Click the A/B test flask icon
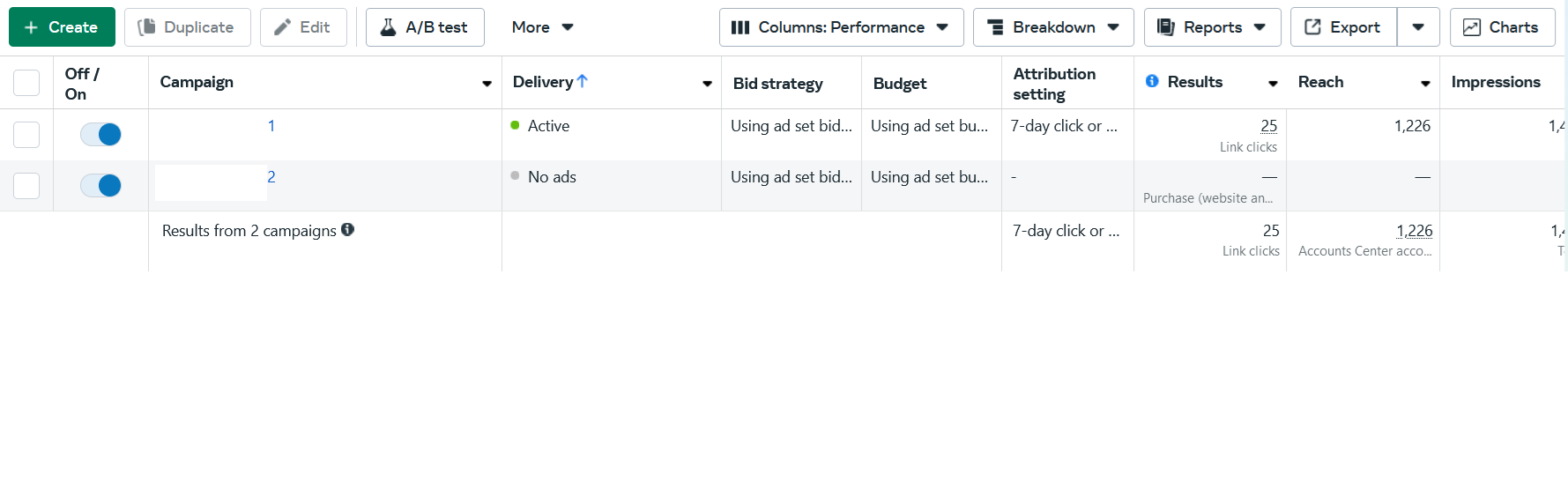 tap(388, 27)
